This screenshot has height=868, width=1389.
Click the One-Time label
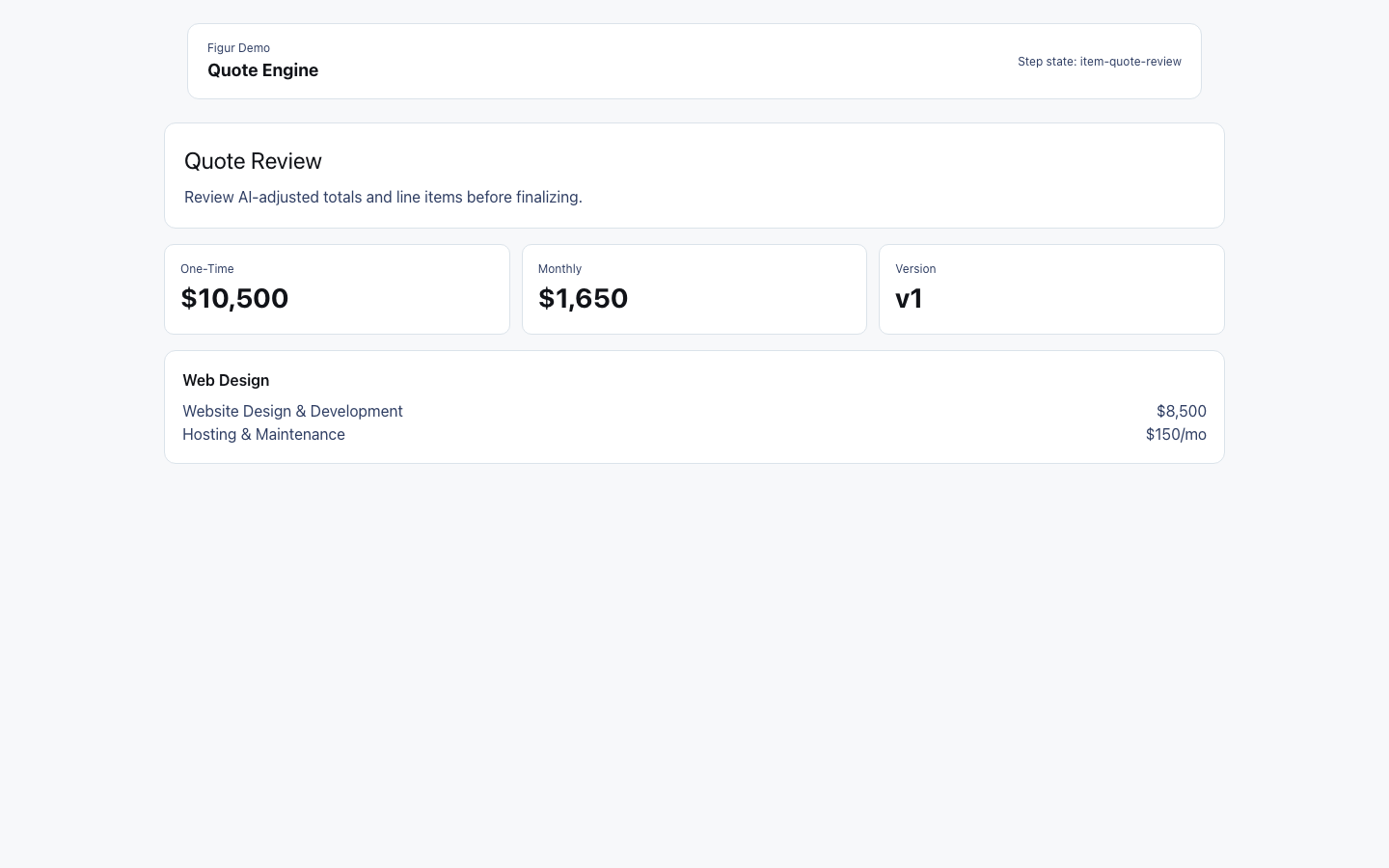point(206,268)
